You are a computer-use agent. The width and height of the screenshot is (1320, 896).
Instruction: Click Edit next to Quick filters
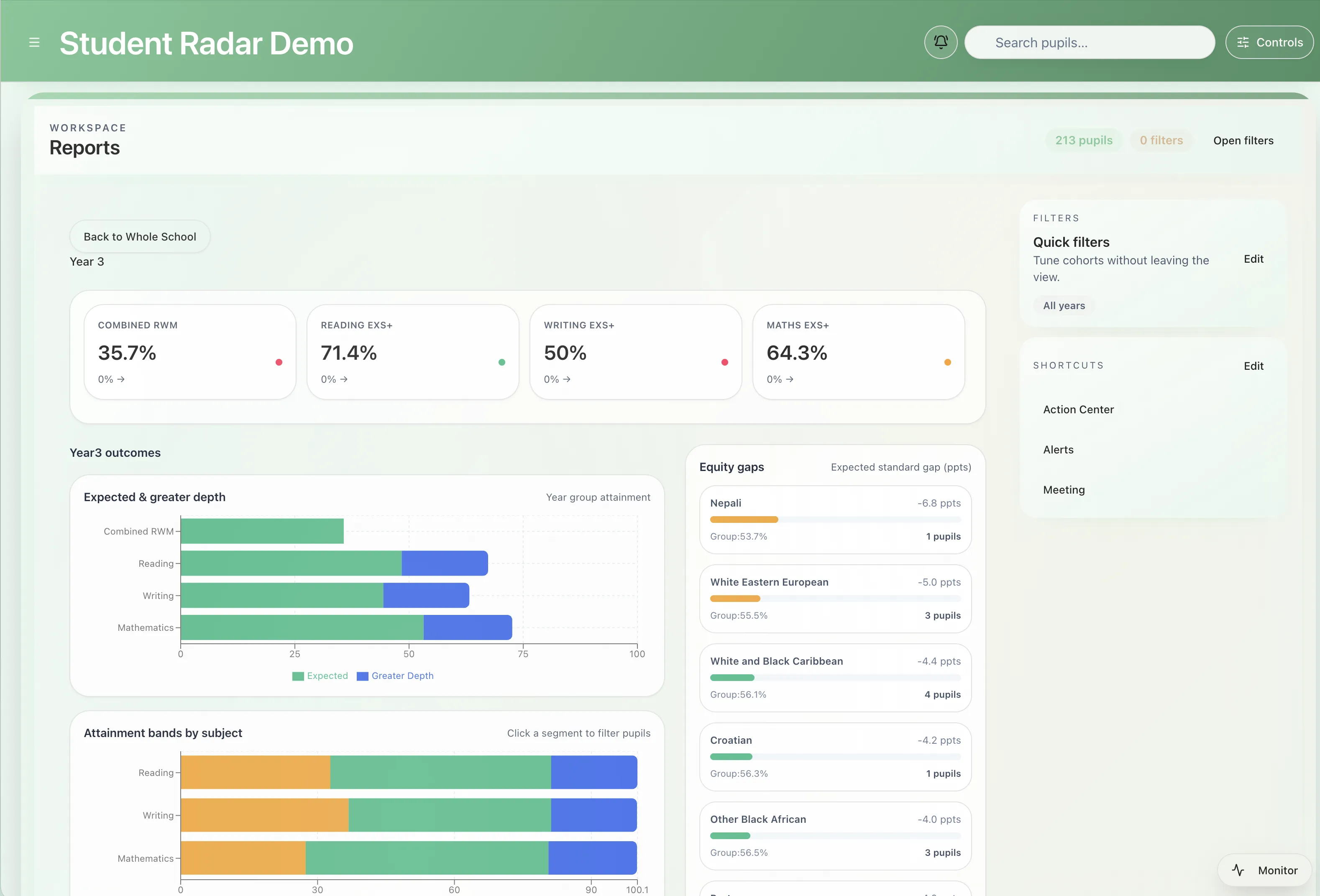pos(1254,259)
